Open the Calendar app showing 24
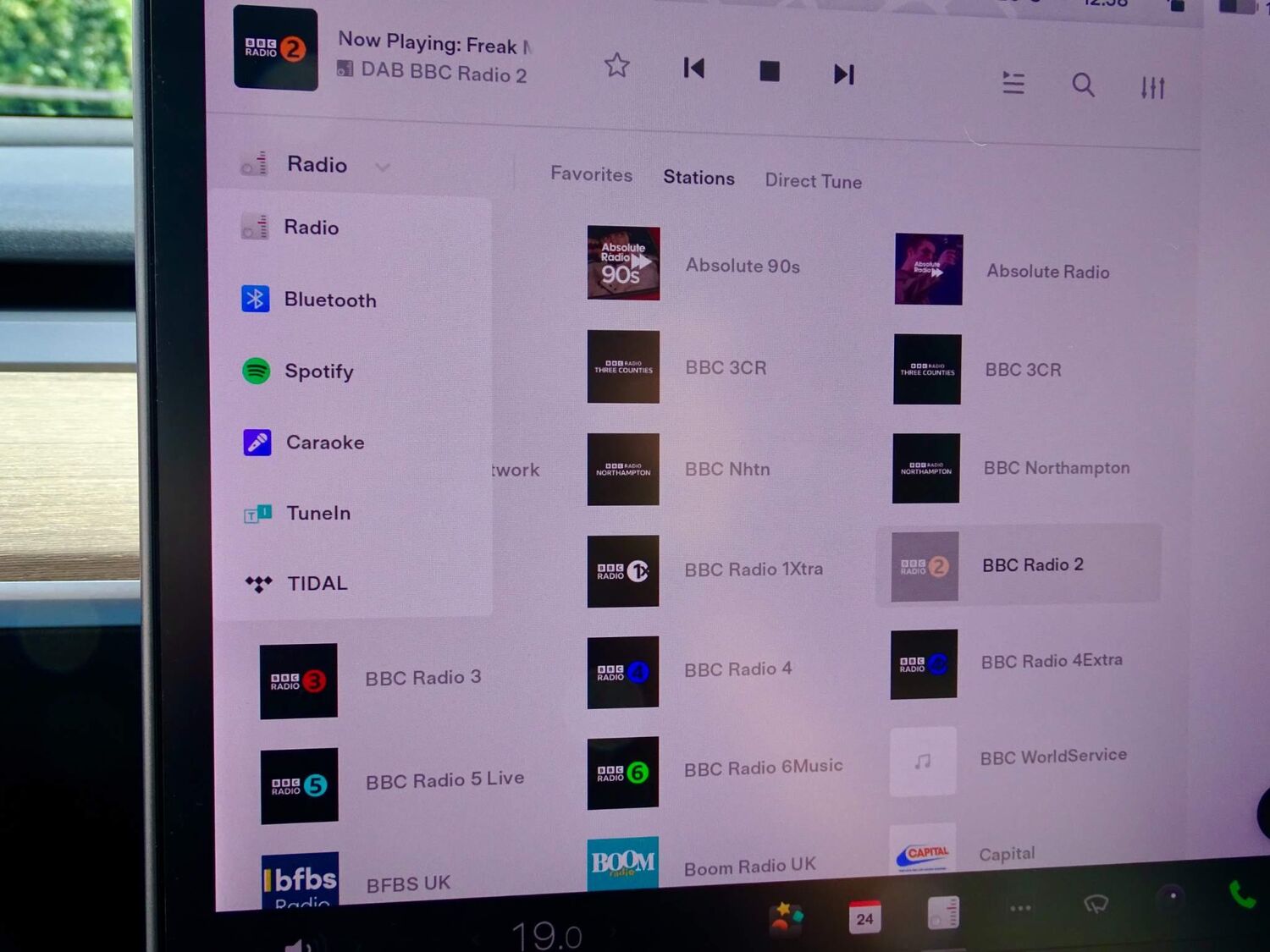The image size is (1270, 952). pyautogui.click(x=864, y=917)
